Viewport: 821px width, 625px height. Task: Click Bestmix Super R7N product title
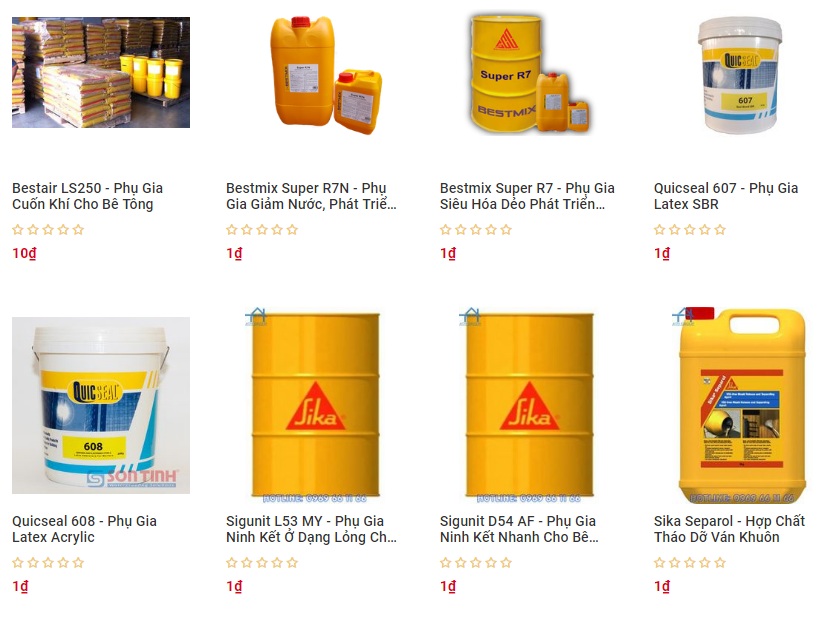[x=311, y=196]
